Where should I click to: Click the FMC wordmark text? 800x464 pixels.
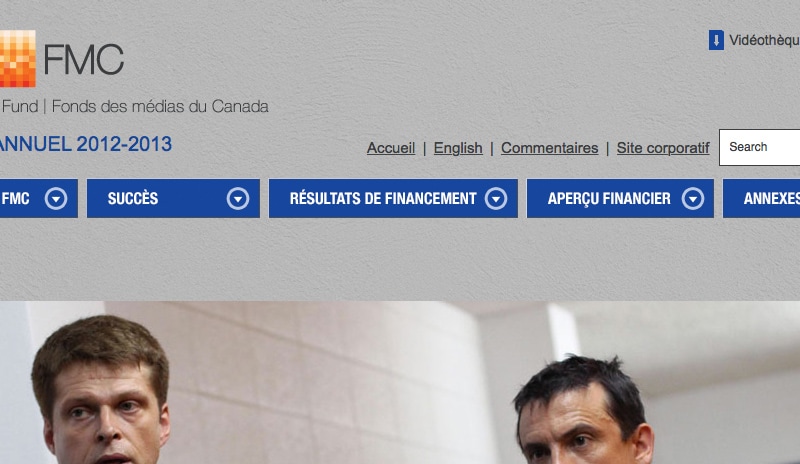pos(84,60)
